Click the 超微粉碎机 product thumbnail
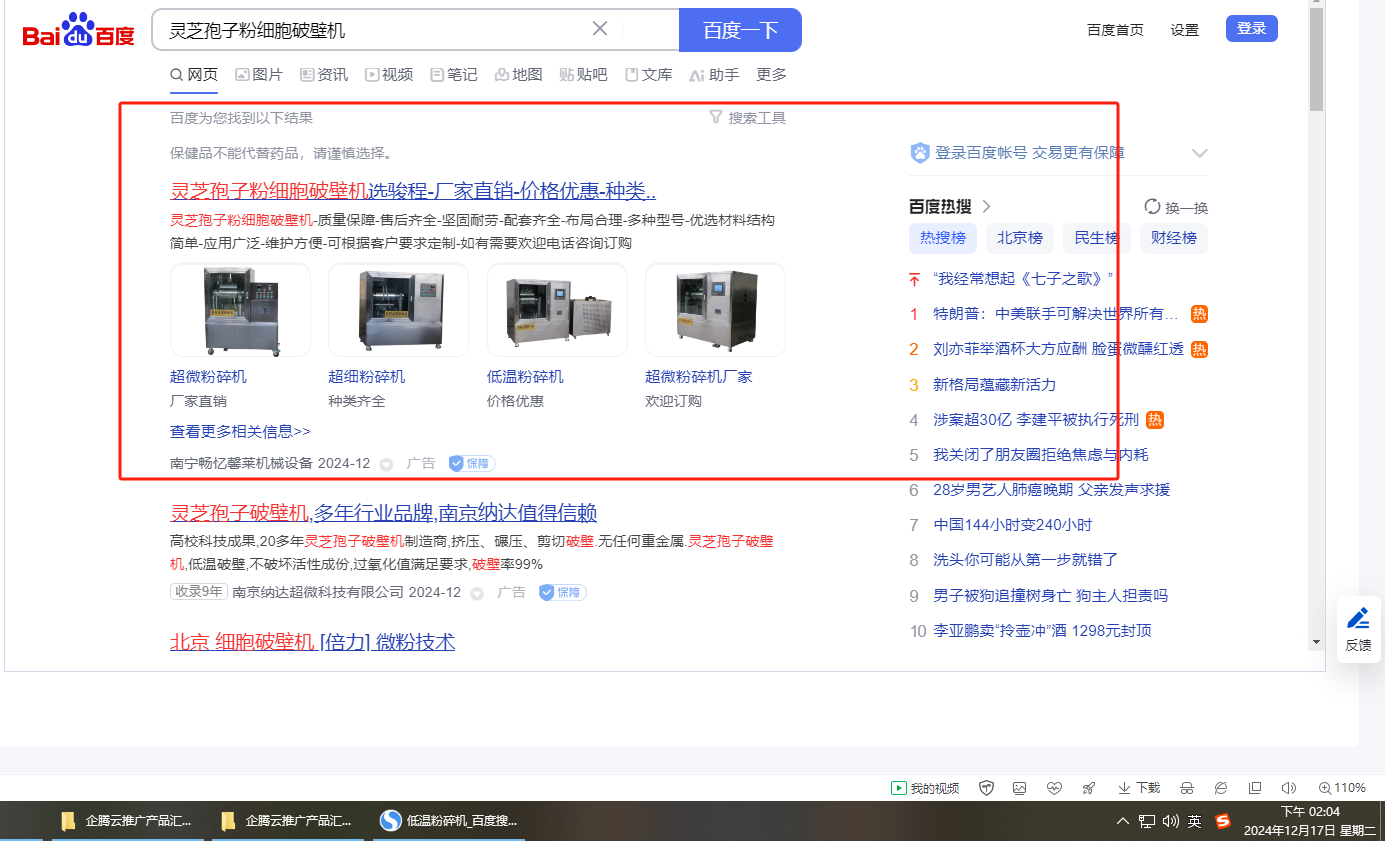1385x841 pixels. [240, 310]
